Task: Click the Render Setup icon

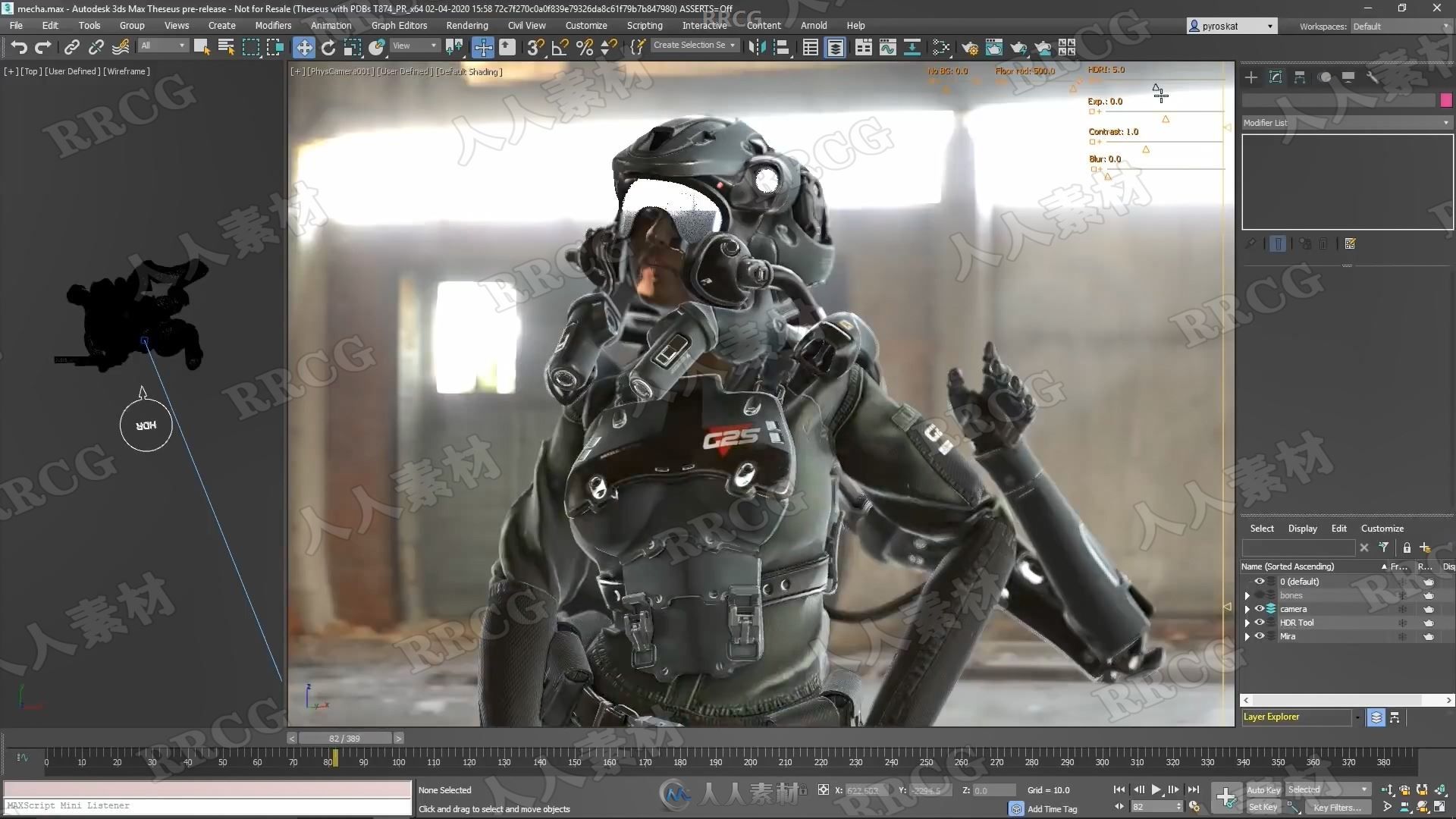Action: [x=969, y=47]
